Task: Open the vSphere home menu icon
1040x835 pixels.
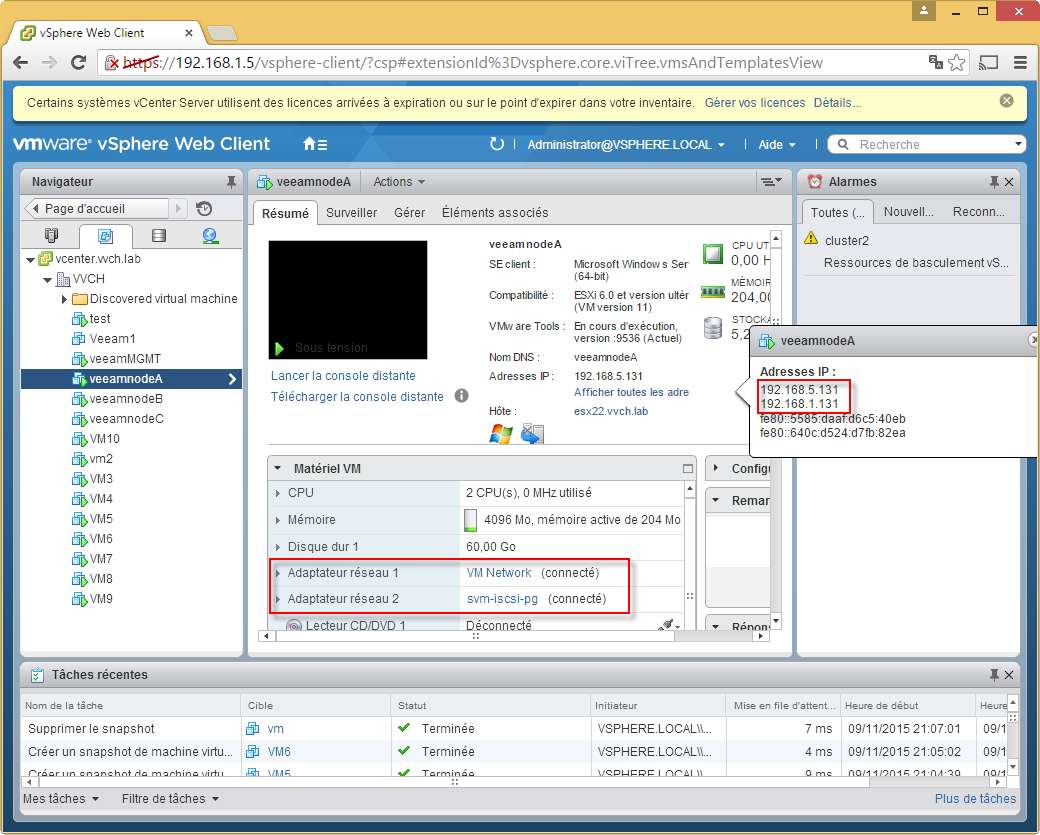Action: [315, 144]
